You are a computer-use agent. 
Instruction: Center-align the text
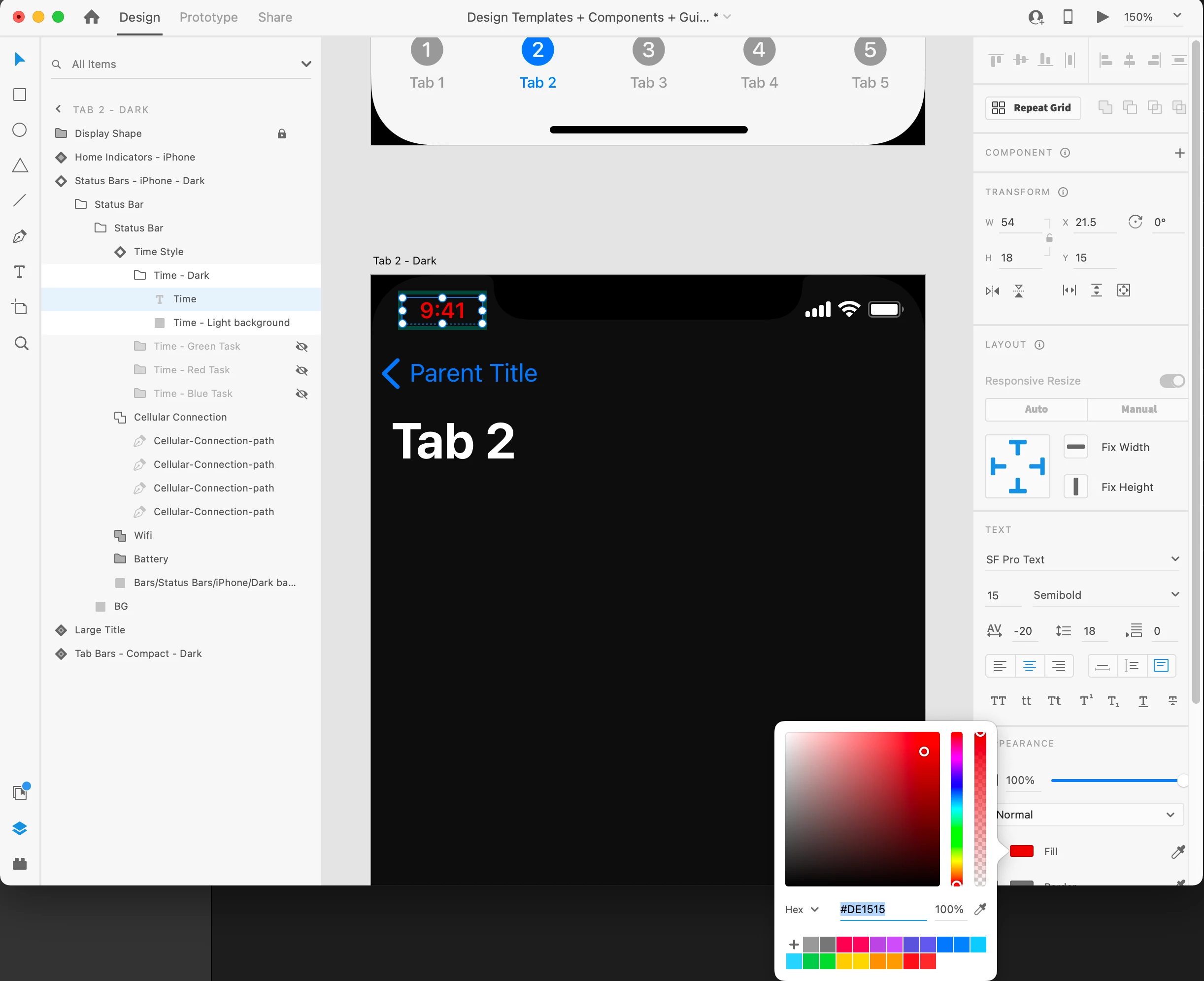[1029, 666]
